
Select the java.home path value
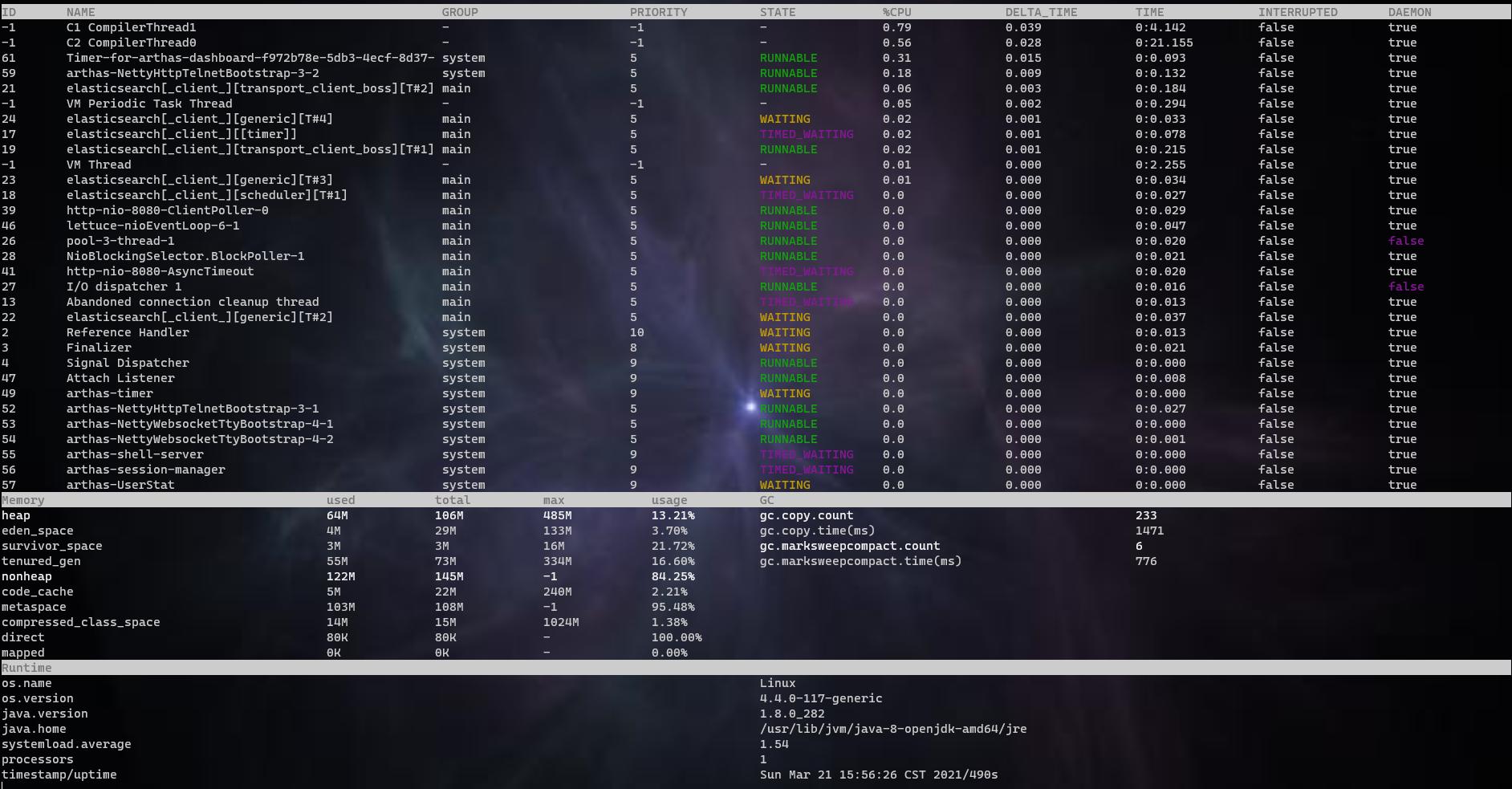tap(893, 729)
